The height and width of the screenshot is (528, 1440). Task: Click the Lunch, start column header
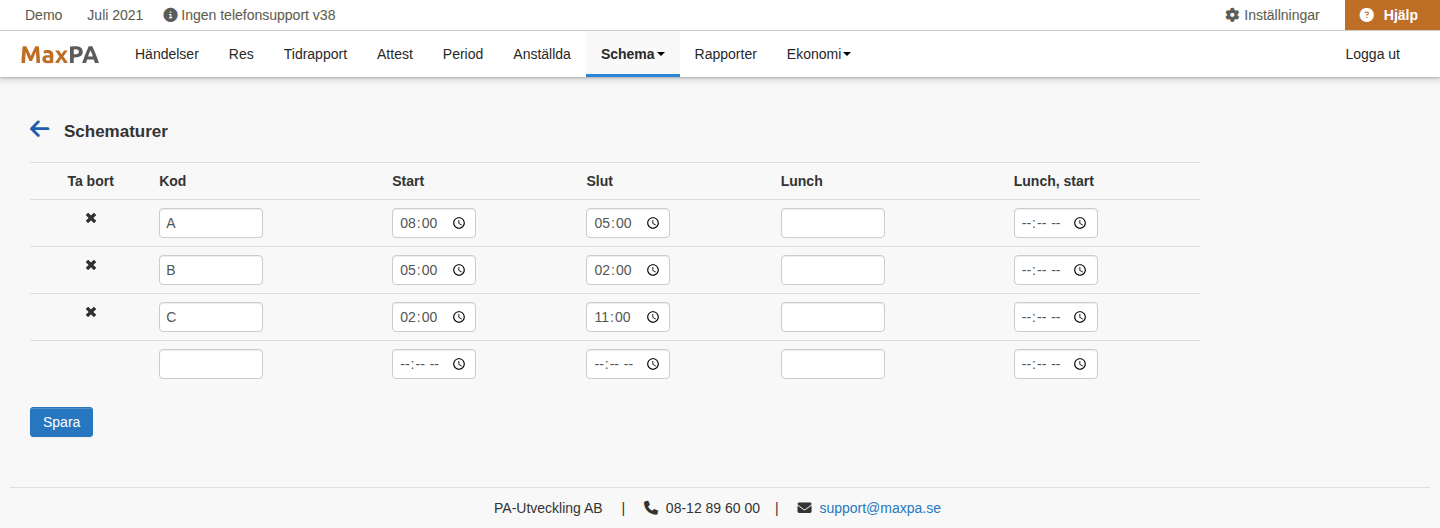click(x=1054, y=181)
